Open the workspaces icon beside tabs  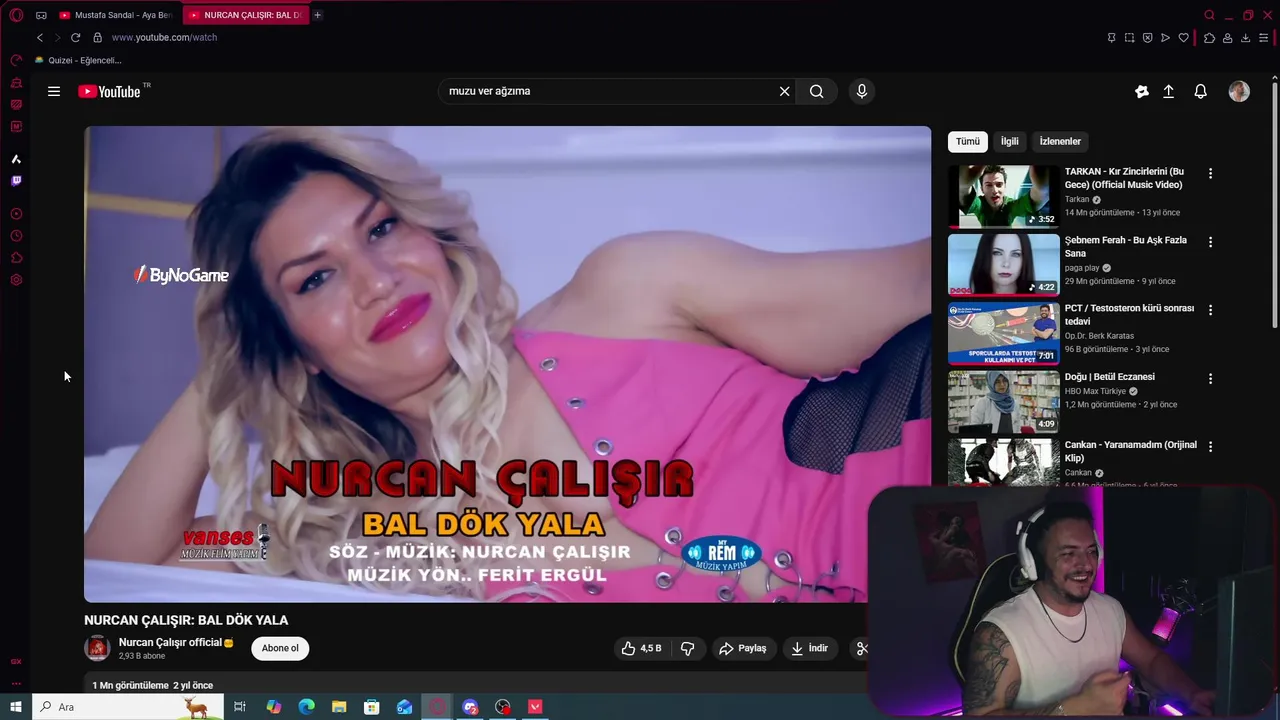click(x=41, y=15)
